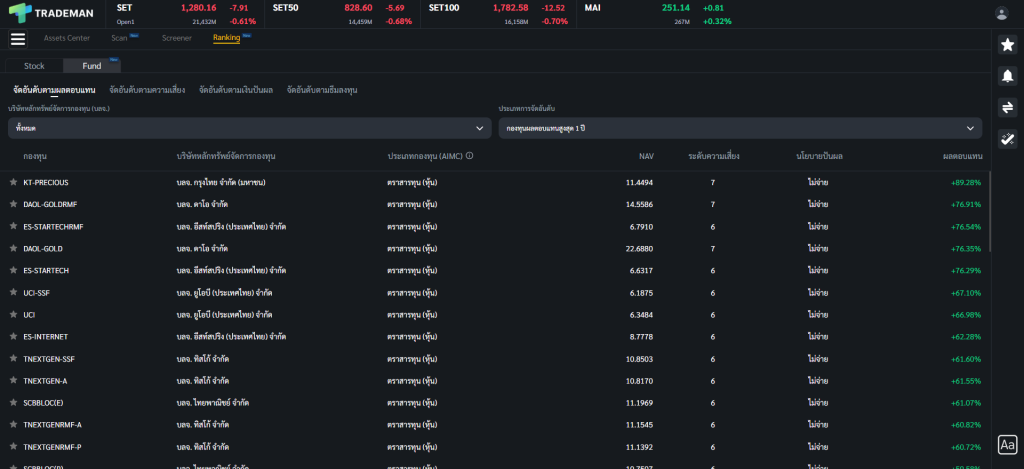1024x469 pixels.
Task: Open the hamburger main menu
Action: coord(17,39)
